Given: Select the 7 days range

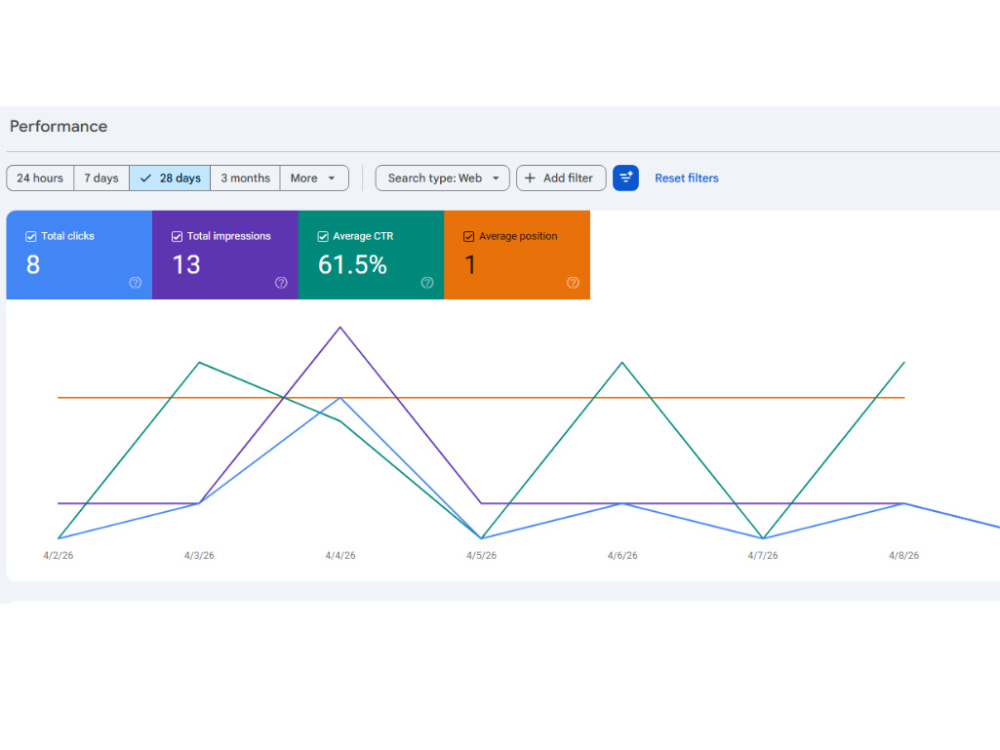Looking at the screenshot, I should point(101,178).
